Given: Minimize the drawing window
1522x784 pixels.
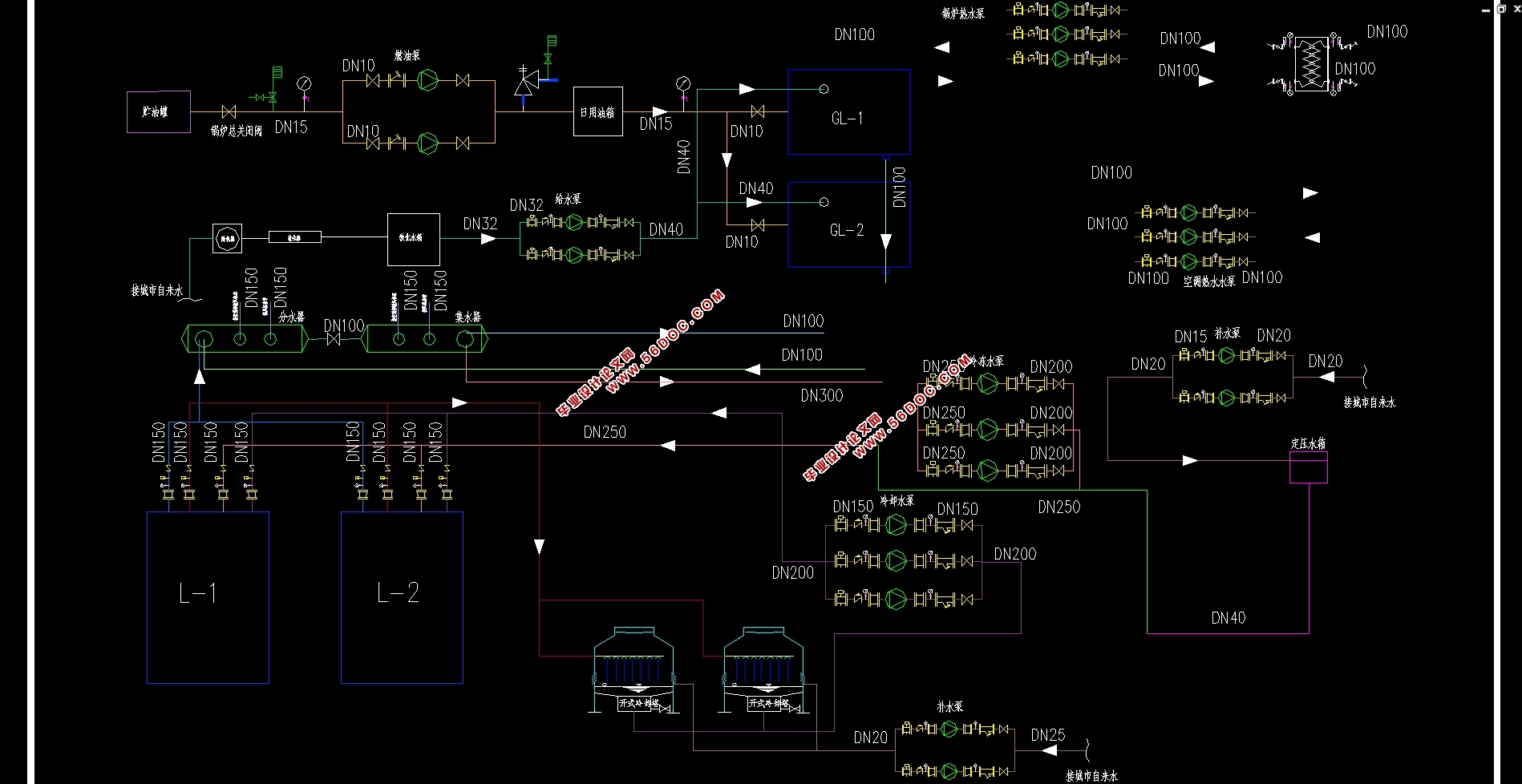Looking at the screenshot, I should [1488, 9].
